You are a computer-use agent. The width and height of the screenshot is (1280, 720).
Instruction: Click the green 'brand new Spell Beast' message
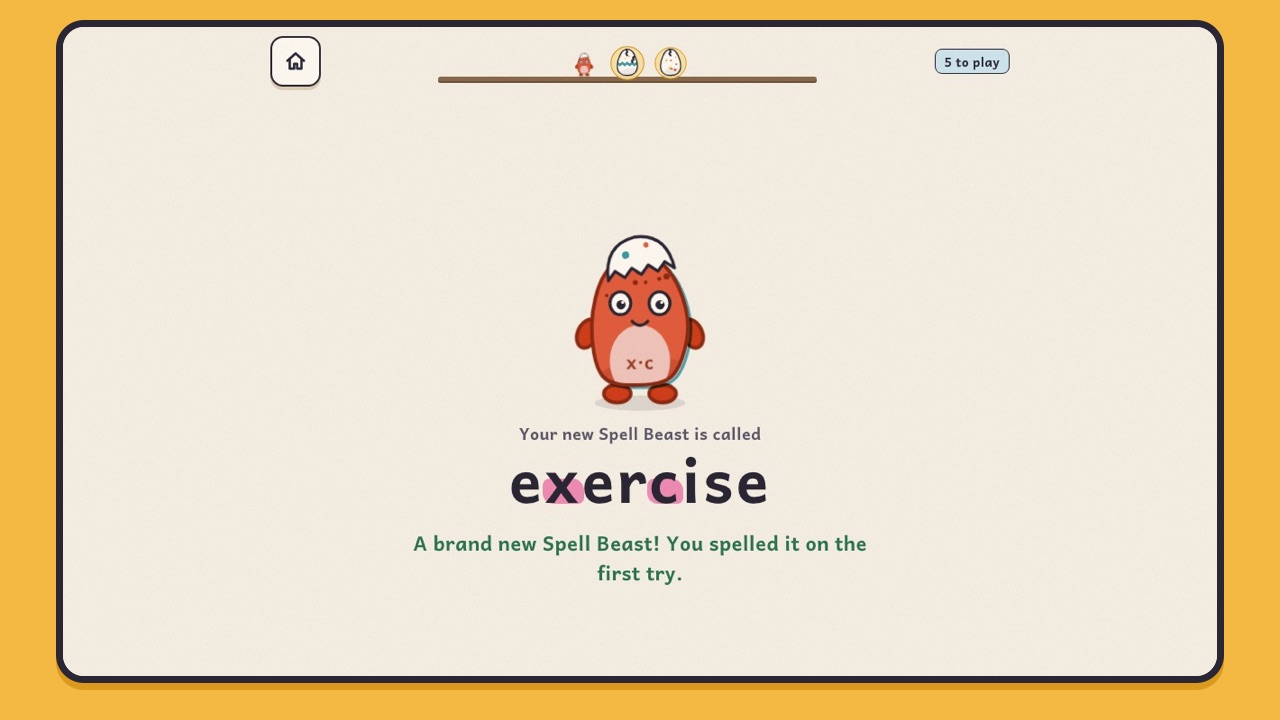640,558
